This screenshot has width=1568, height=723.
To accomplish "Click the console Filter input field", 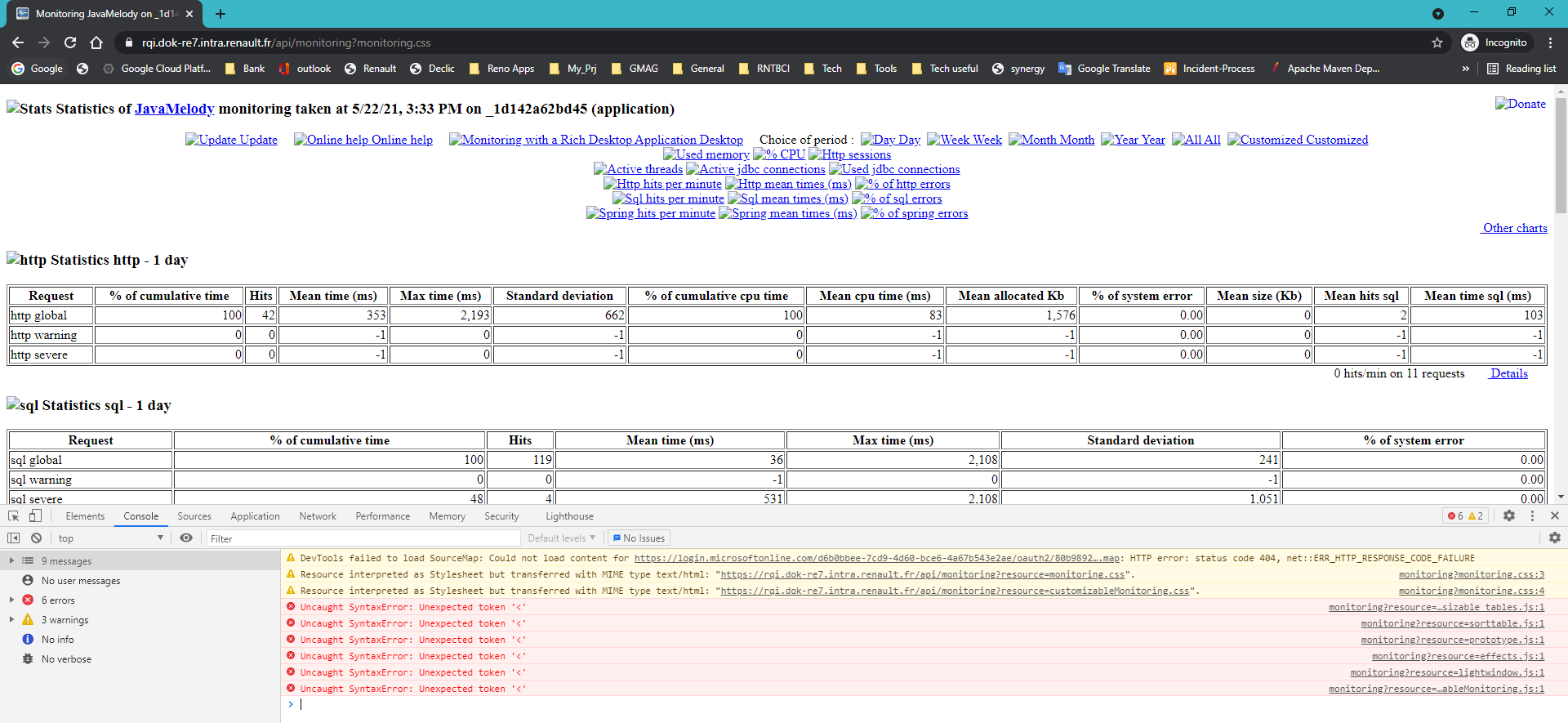I will tap(363, 538).
